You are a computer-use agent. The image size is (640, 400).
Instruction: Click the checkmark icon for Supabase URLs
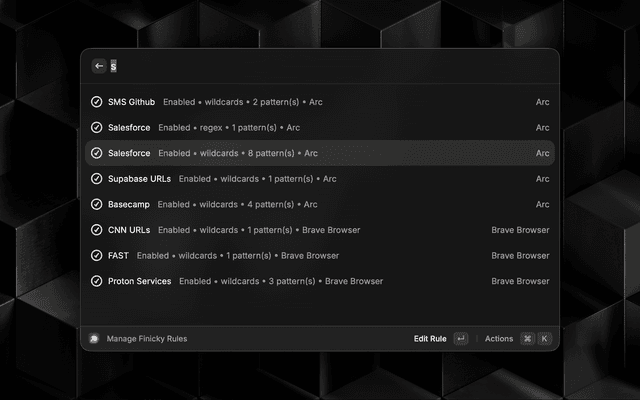(x=96, y=179)
